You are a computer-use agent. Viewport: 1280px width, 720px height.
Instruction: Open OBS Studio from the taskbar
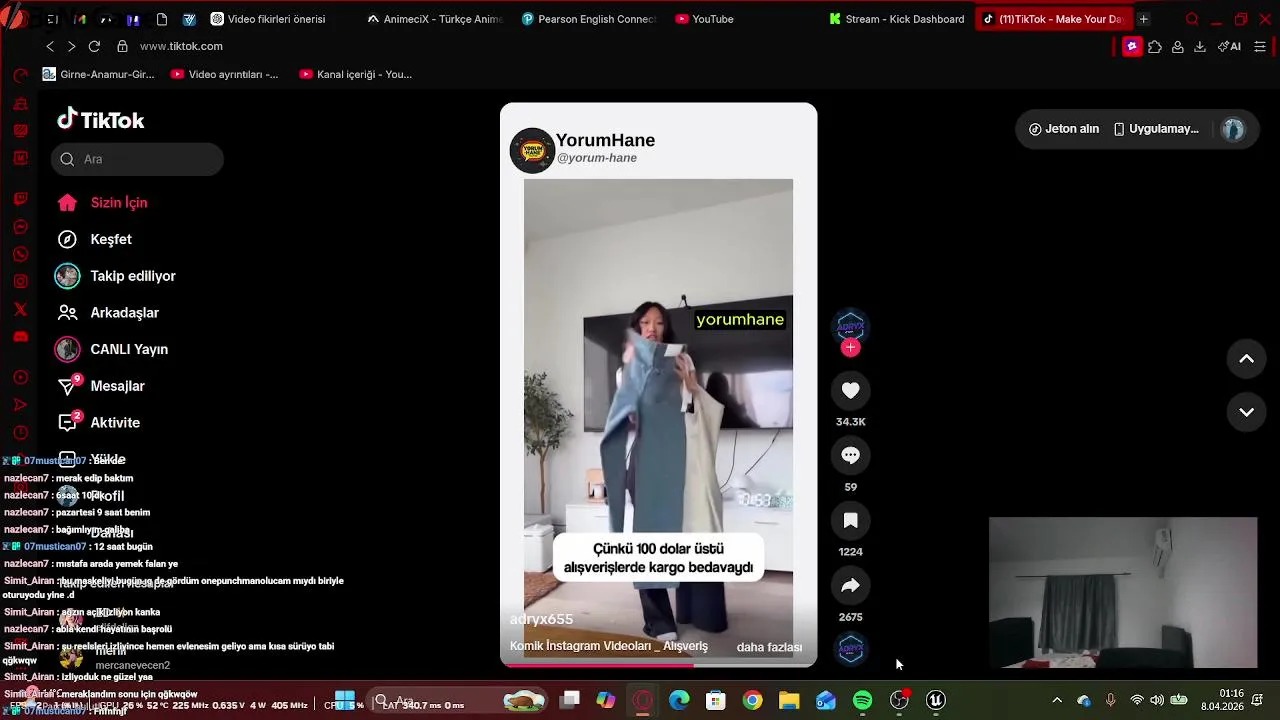coord(899,701)
